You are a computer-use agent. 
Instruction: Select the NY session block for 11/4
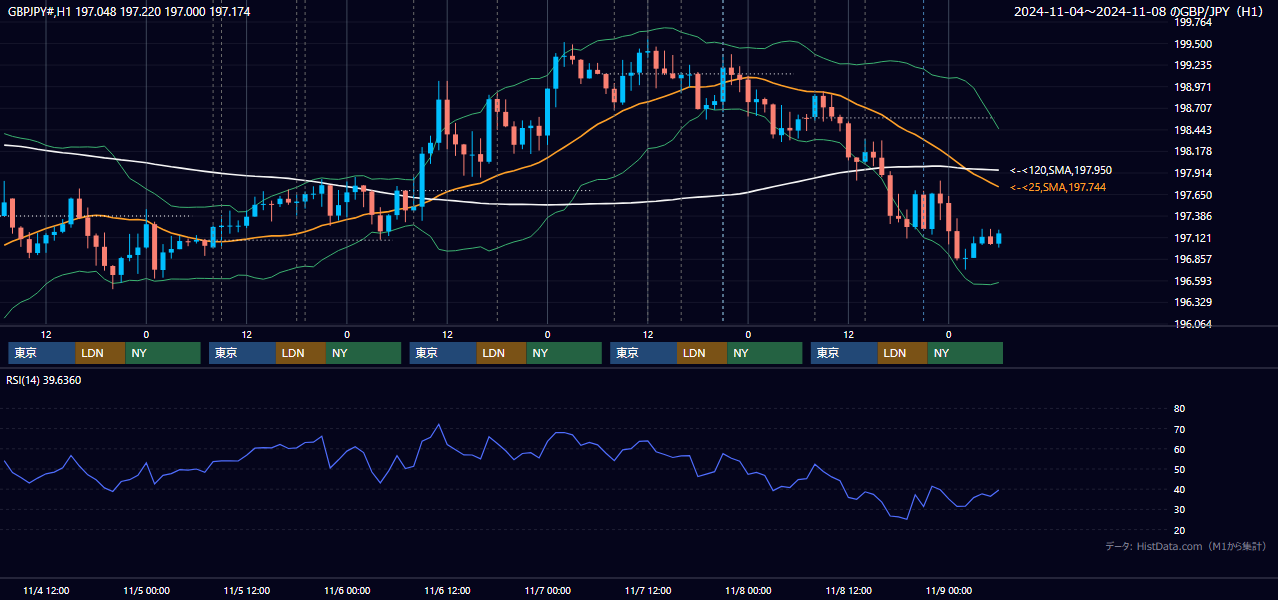coord(163,353)
